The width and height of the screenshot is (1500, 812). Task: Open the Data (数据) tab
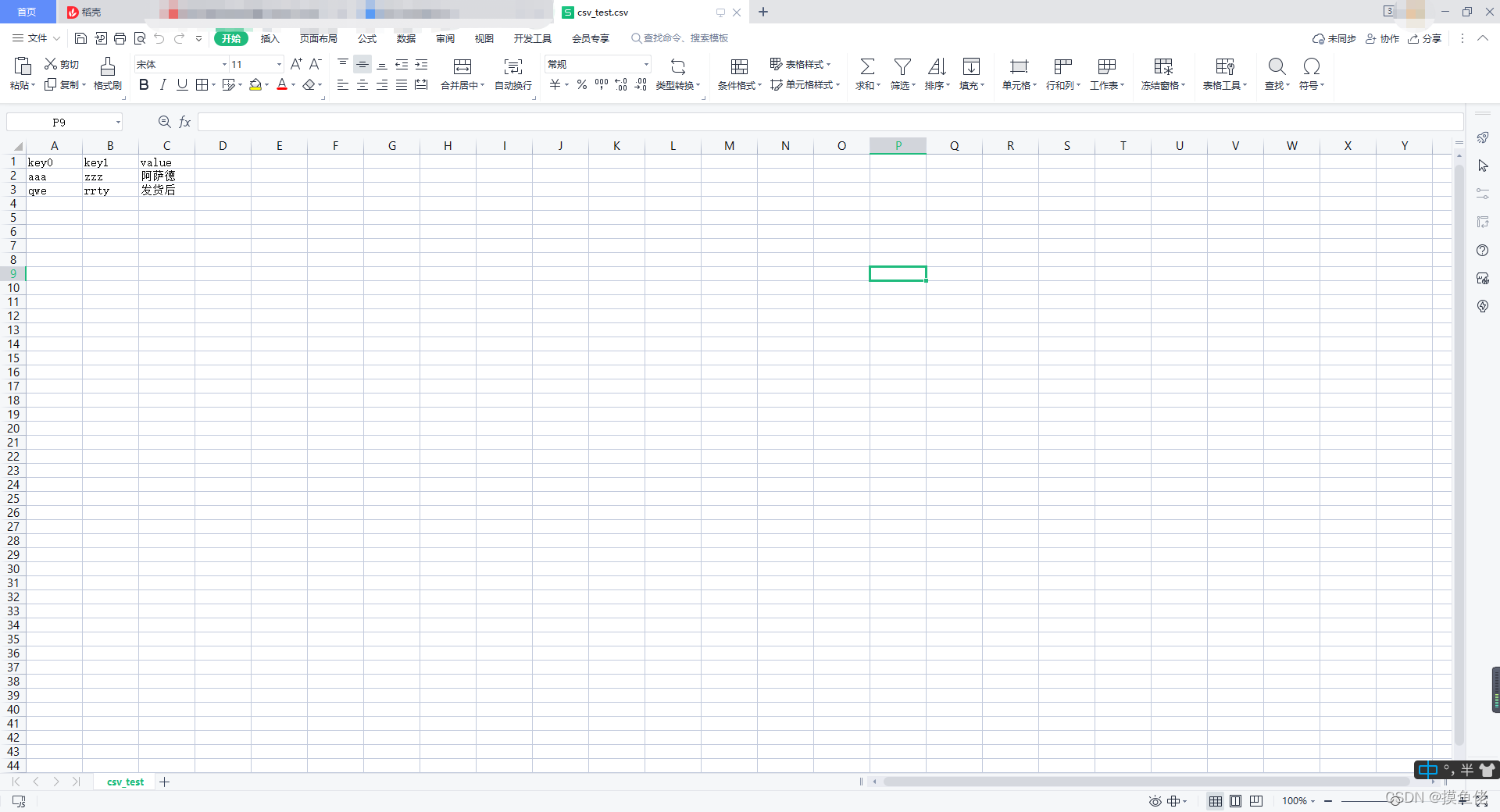[x=406, y=38]
